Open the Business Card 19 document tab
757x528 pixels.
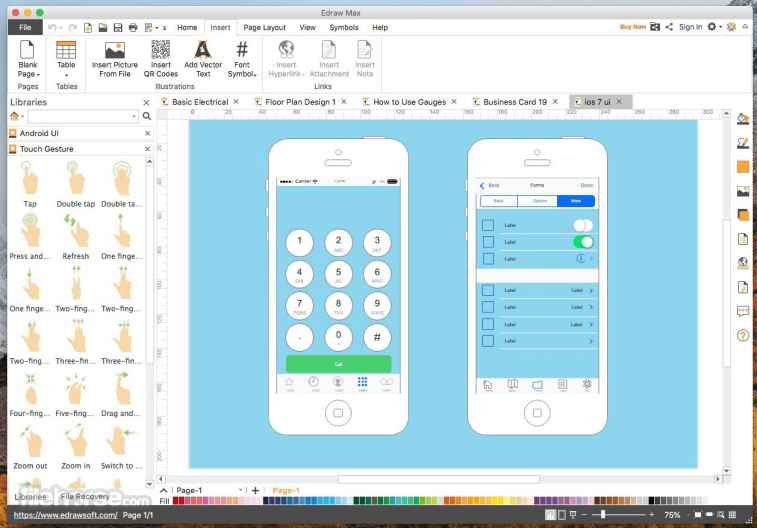point(515,102)
